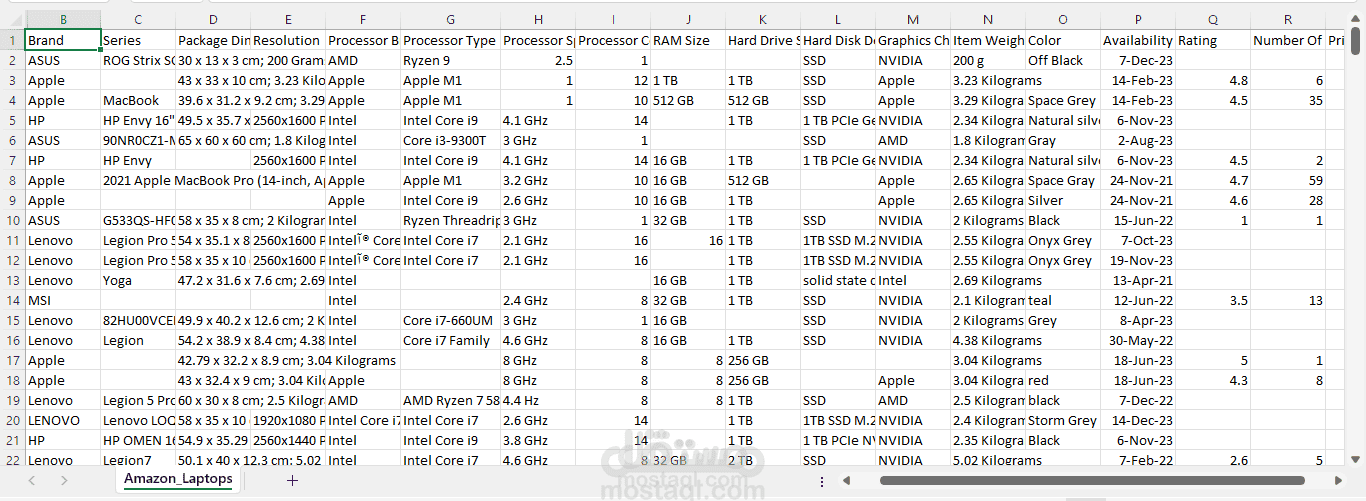Select the 30-May-22 availability cell
1366x501 pixels.
pyautogui.click(x=1138, y=341)
